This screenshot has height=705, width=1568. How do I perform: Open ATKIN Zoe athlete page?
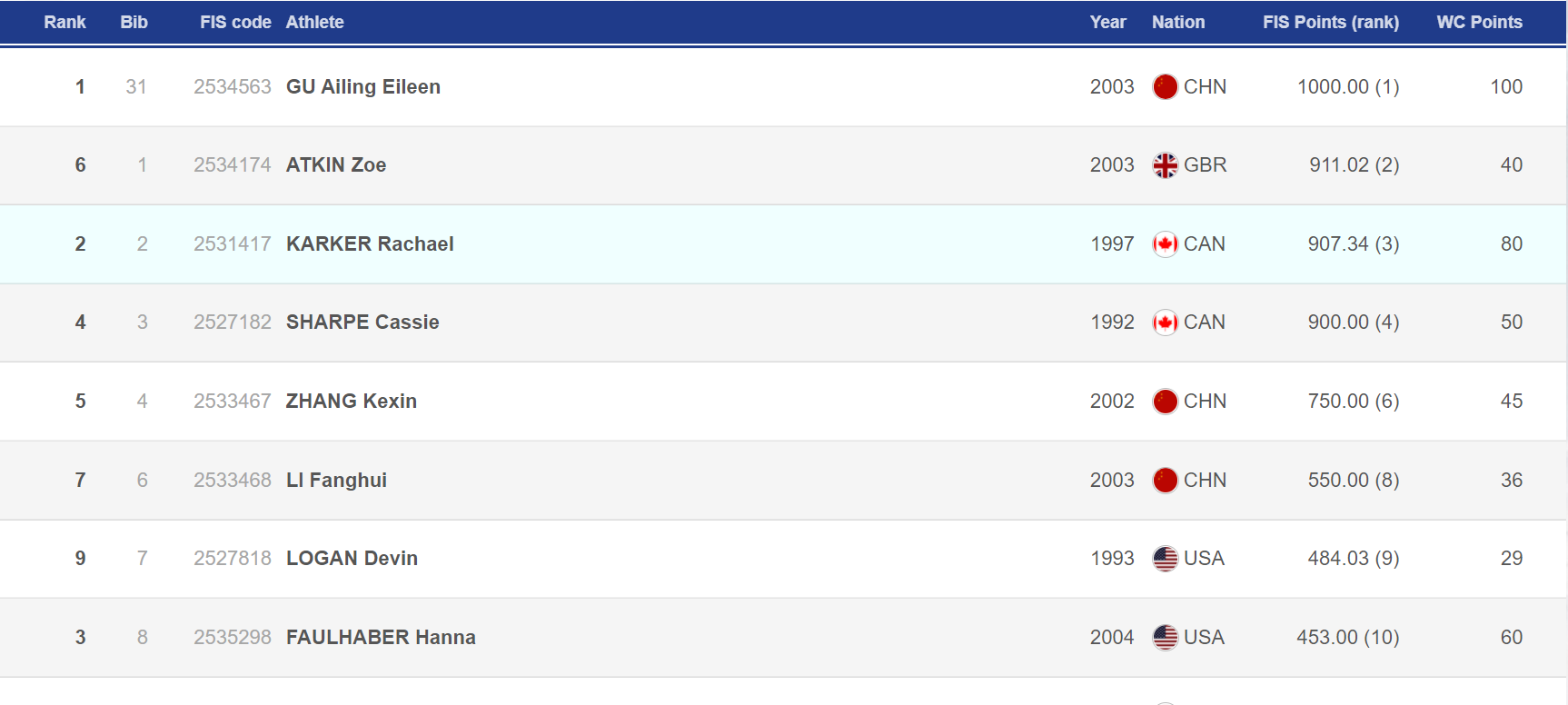[336, 164]
